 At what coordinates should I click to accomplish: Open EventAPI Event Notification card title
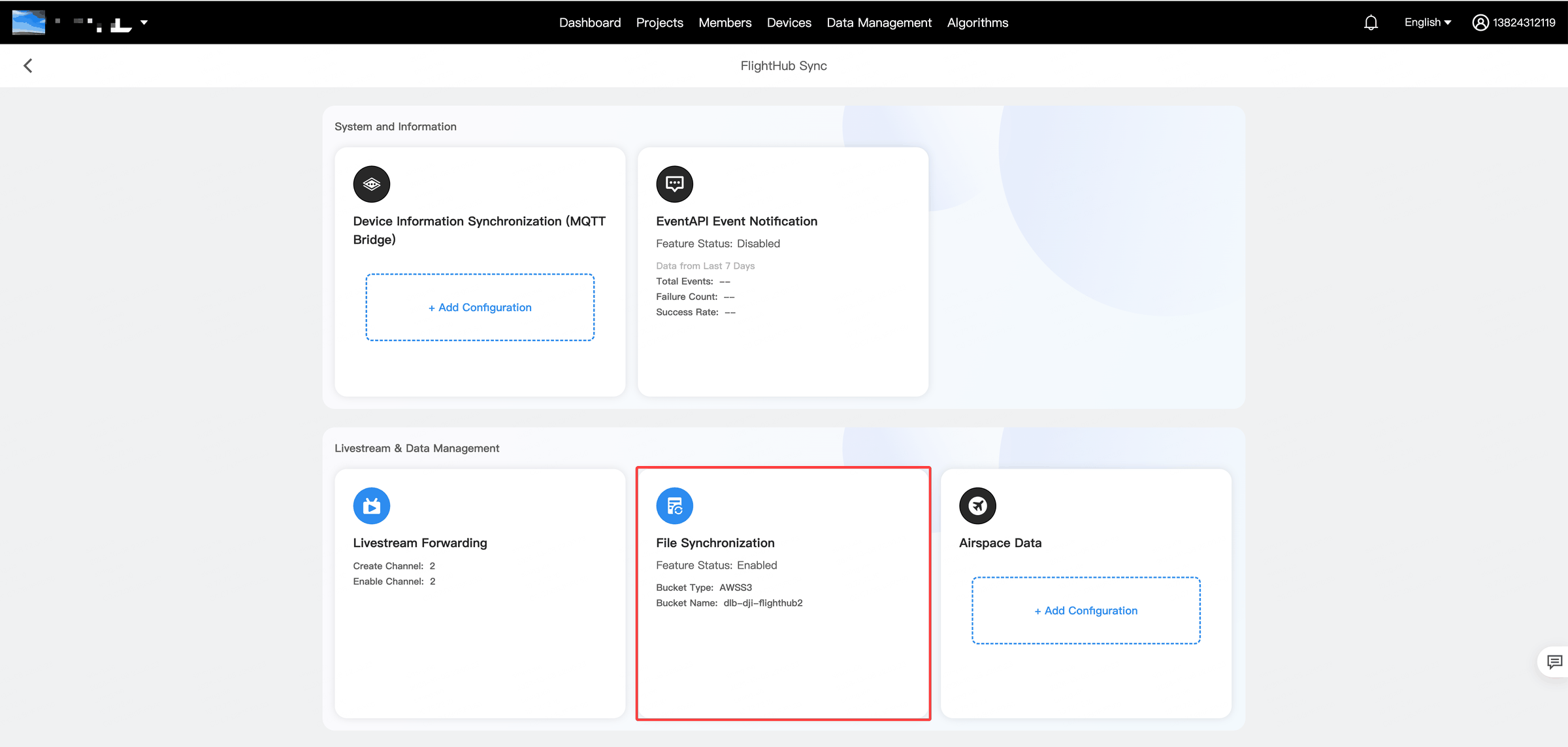click(736, 222)
